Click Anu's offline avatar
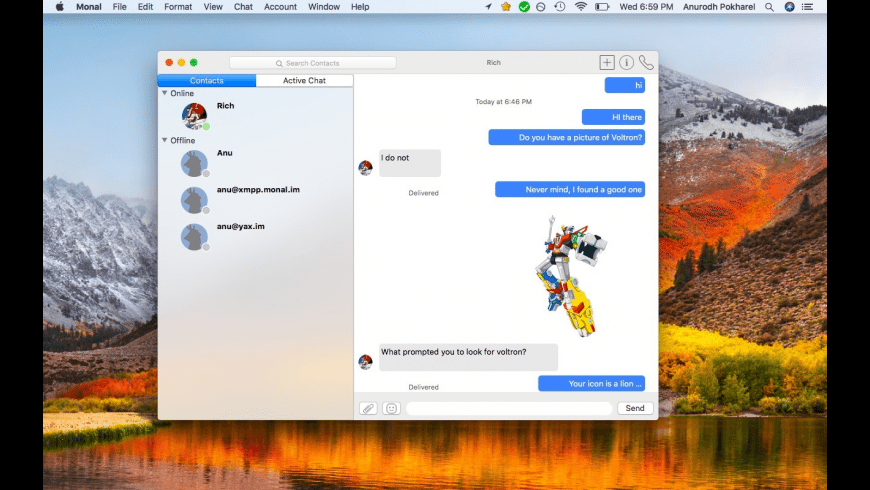 click(x=194, y=163)
